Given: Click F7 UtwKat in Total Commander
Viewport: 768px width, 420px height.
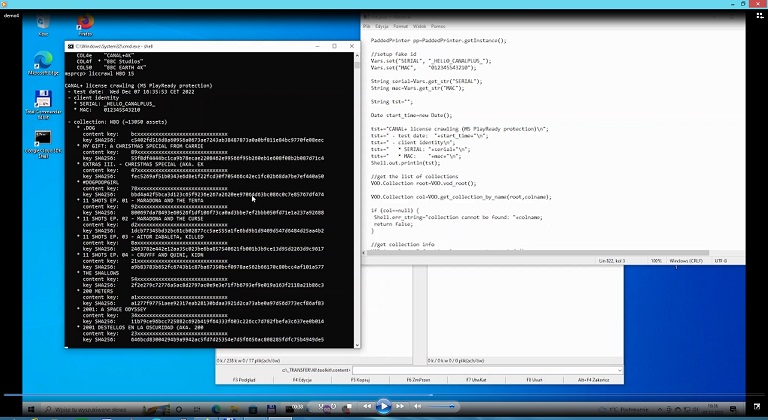Looking at the screenshot, I should (x=476, y=380).
